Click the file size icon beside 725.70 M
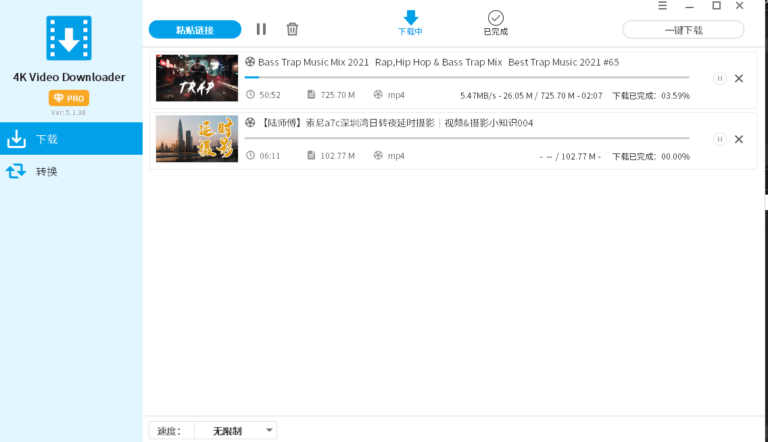The width and height of the screenshot is (768, 442). (x=311, y=95)
